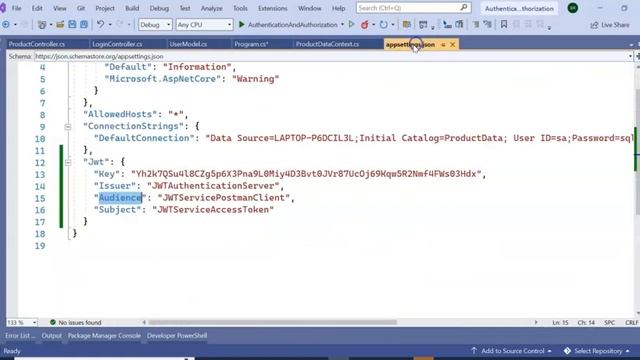Click the Select Repository diamond icon
This screenshot has height=360, width=640.
(567, 351)
